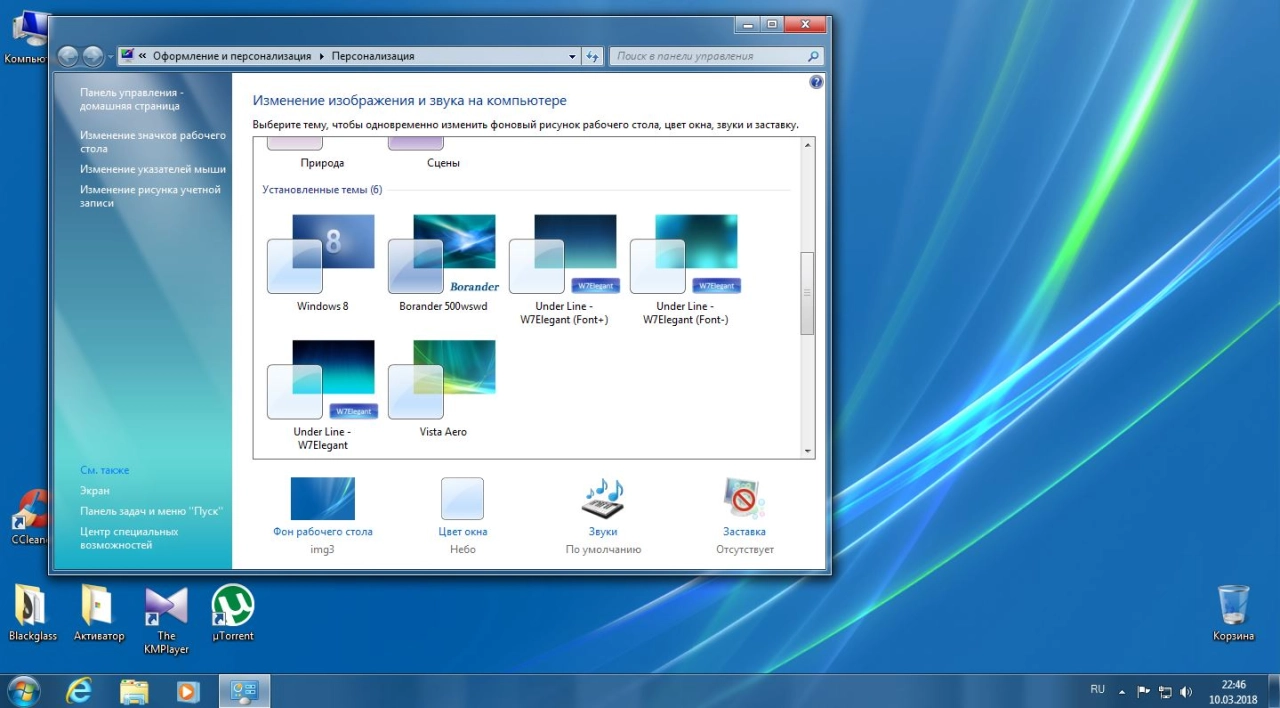Go back with the Back arrow button
The height and width of the screenshot is (708, 1280).
tap(68, 57)
